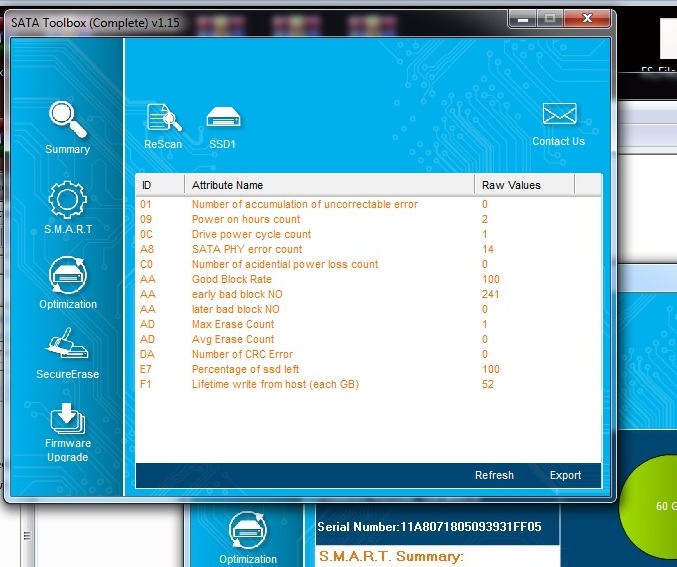The image size is (677, 567).
Task: Close the SATA Toolbox window
Action: click(x=587, y=18)
